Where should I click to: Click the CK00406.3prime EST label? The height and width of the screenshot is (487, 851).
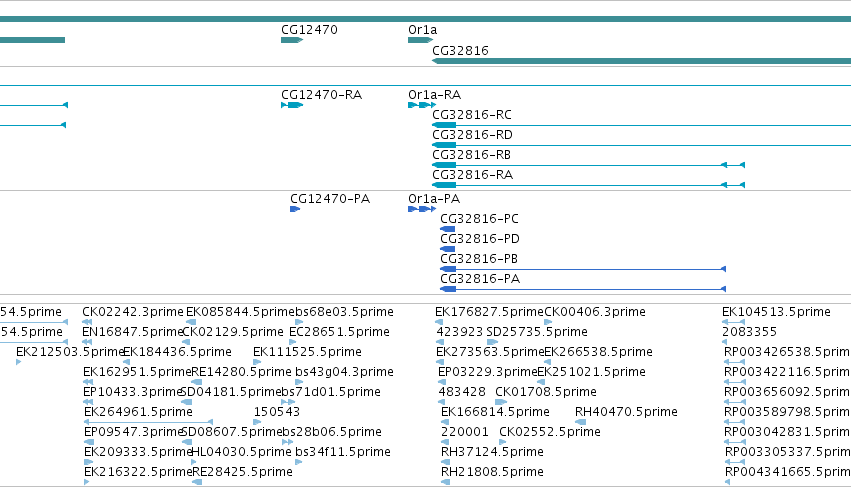595,312
